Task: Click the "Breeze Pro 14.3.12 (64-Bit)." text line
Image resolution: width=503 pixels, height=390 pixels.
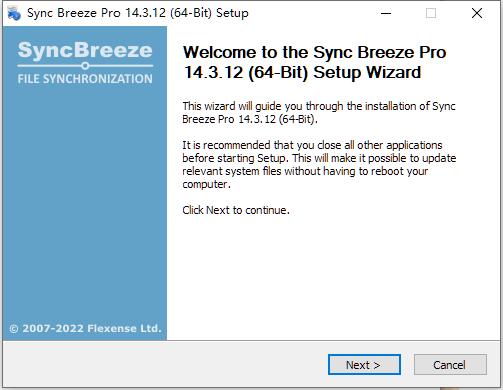Action: 250,119
